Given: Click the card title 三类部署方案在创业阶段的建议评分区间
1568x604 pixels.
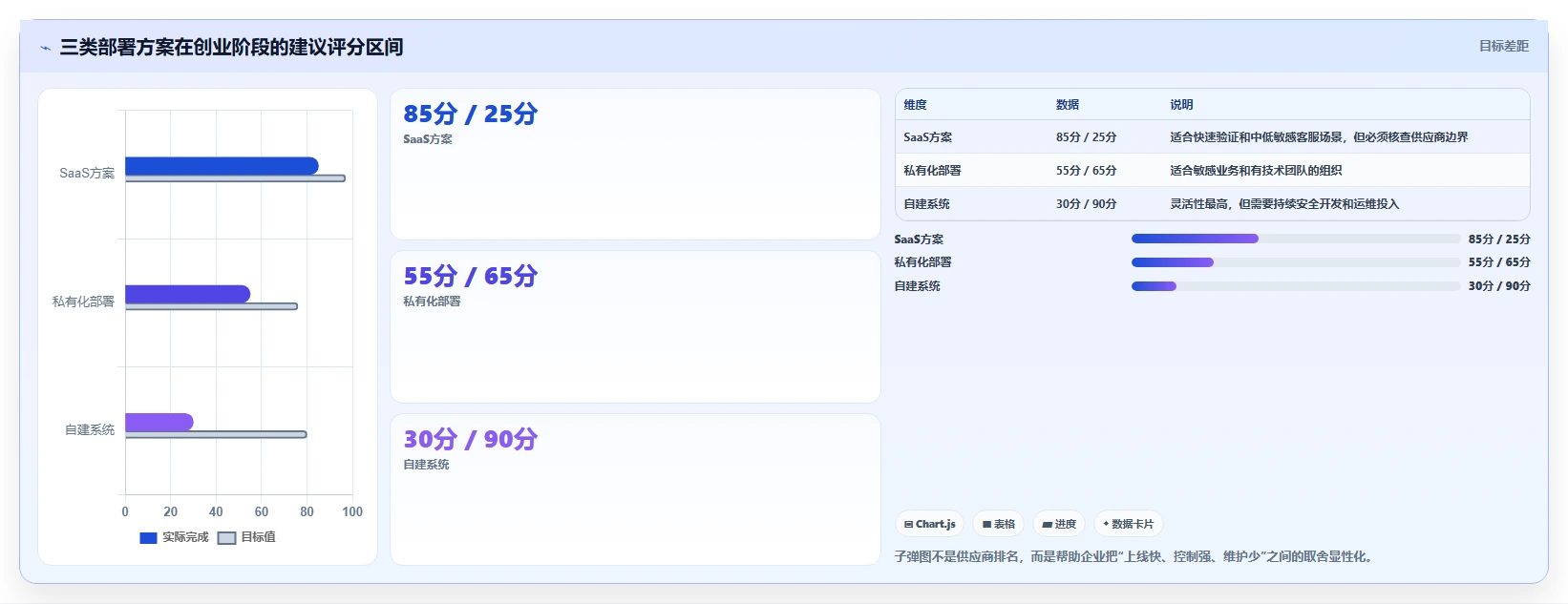Looking at the screenshot, I should (231, 47).
